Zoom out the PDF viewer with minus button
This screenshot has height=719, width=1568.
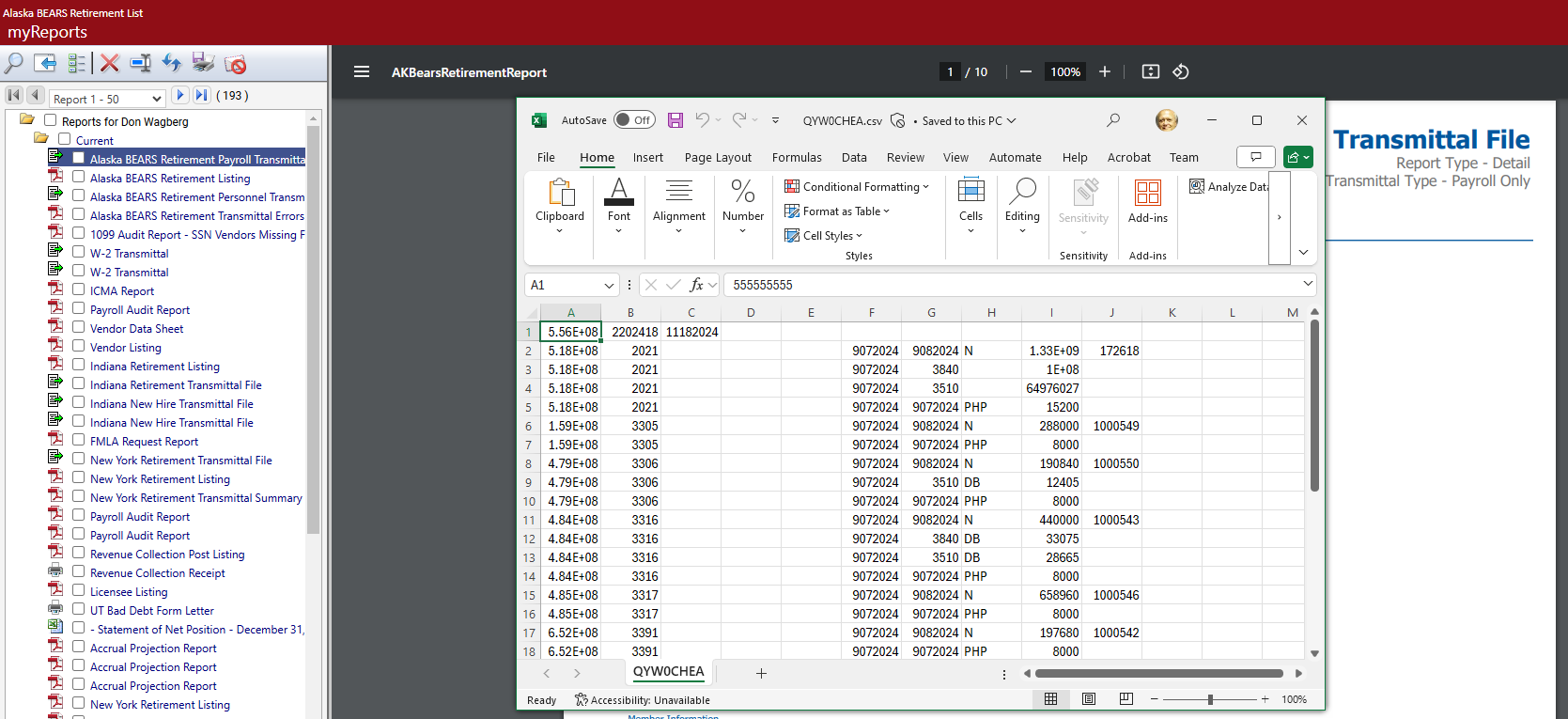(x=1026, y=71)
